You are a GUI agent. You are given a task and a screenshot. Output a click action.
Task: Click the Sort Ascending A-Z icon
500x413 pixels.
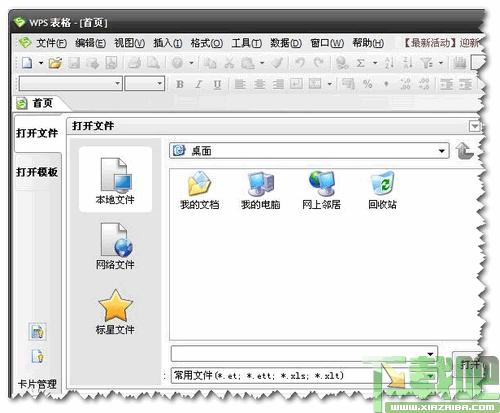[x=389, y=63]
